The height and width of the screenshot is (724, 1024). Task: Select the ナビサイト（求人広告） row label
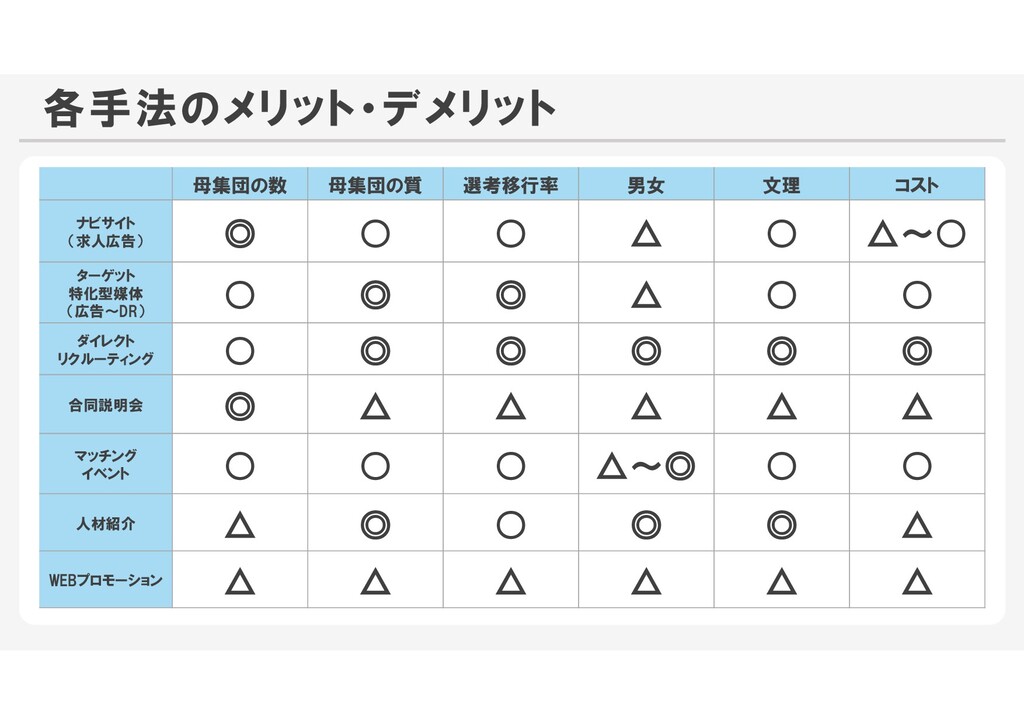pos(106,232)
